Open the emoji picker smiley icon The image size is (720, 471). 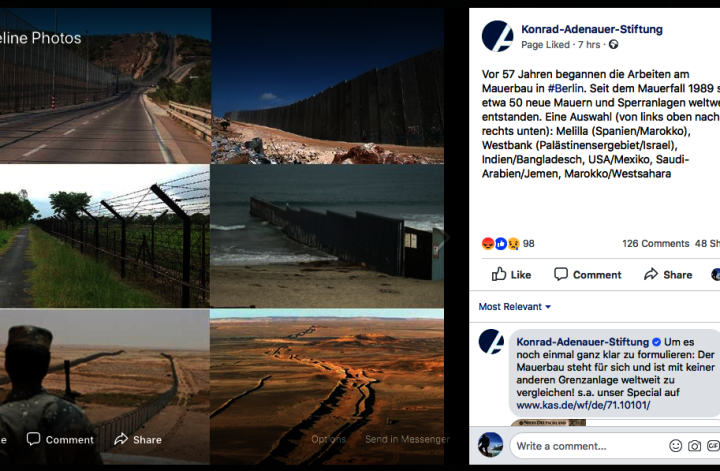pos(675,446)
